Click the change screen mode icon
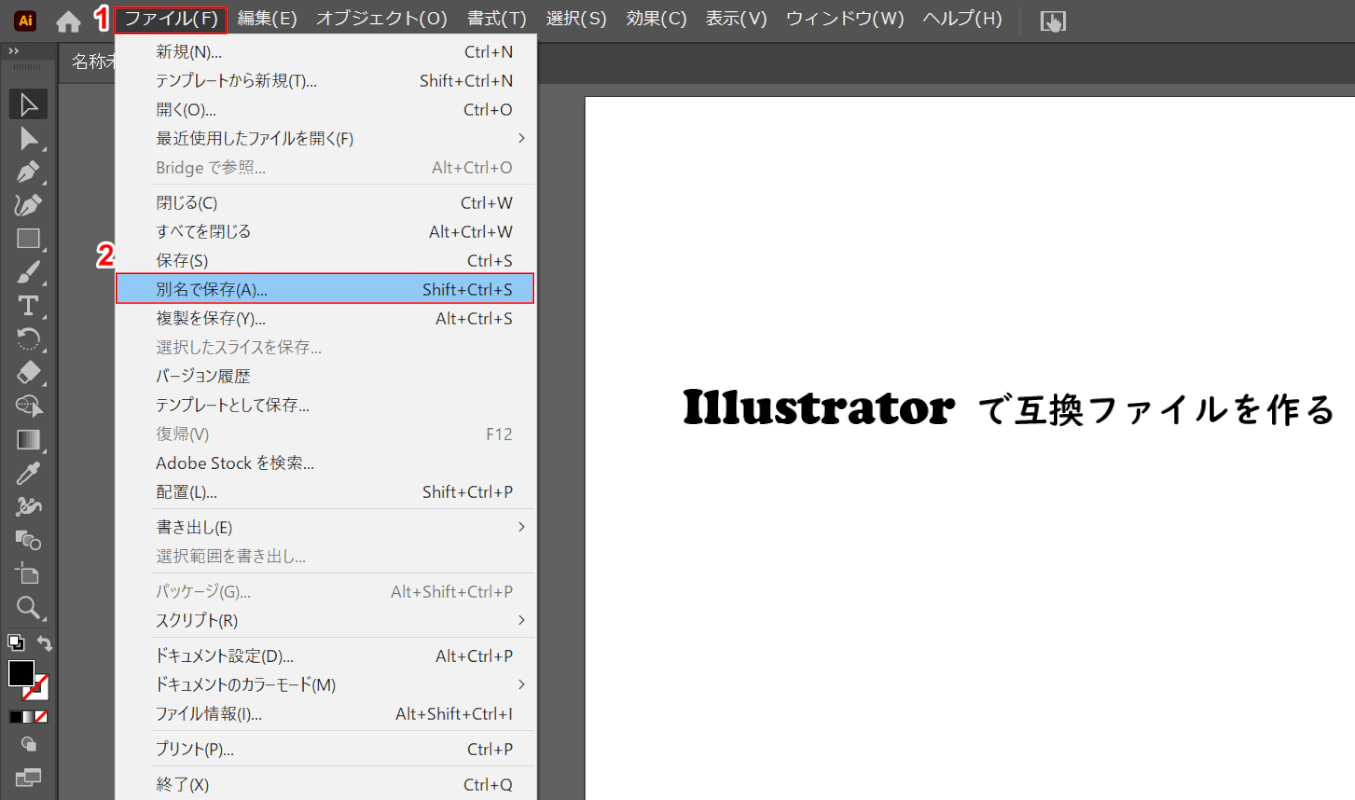 click(x=29, y=776)
